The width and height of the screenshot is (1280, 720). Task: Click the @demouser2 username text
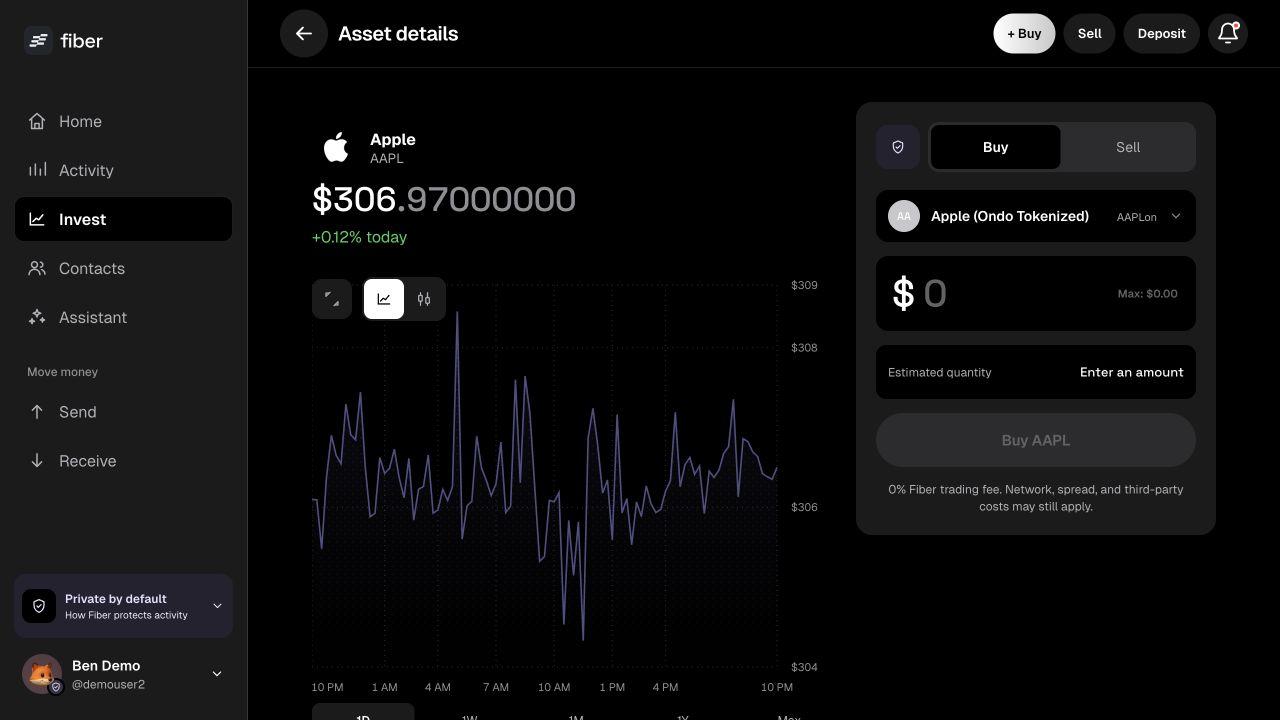coord(108,685)
